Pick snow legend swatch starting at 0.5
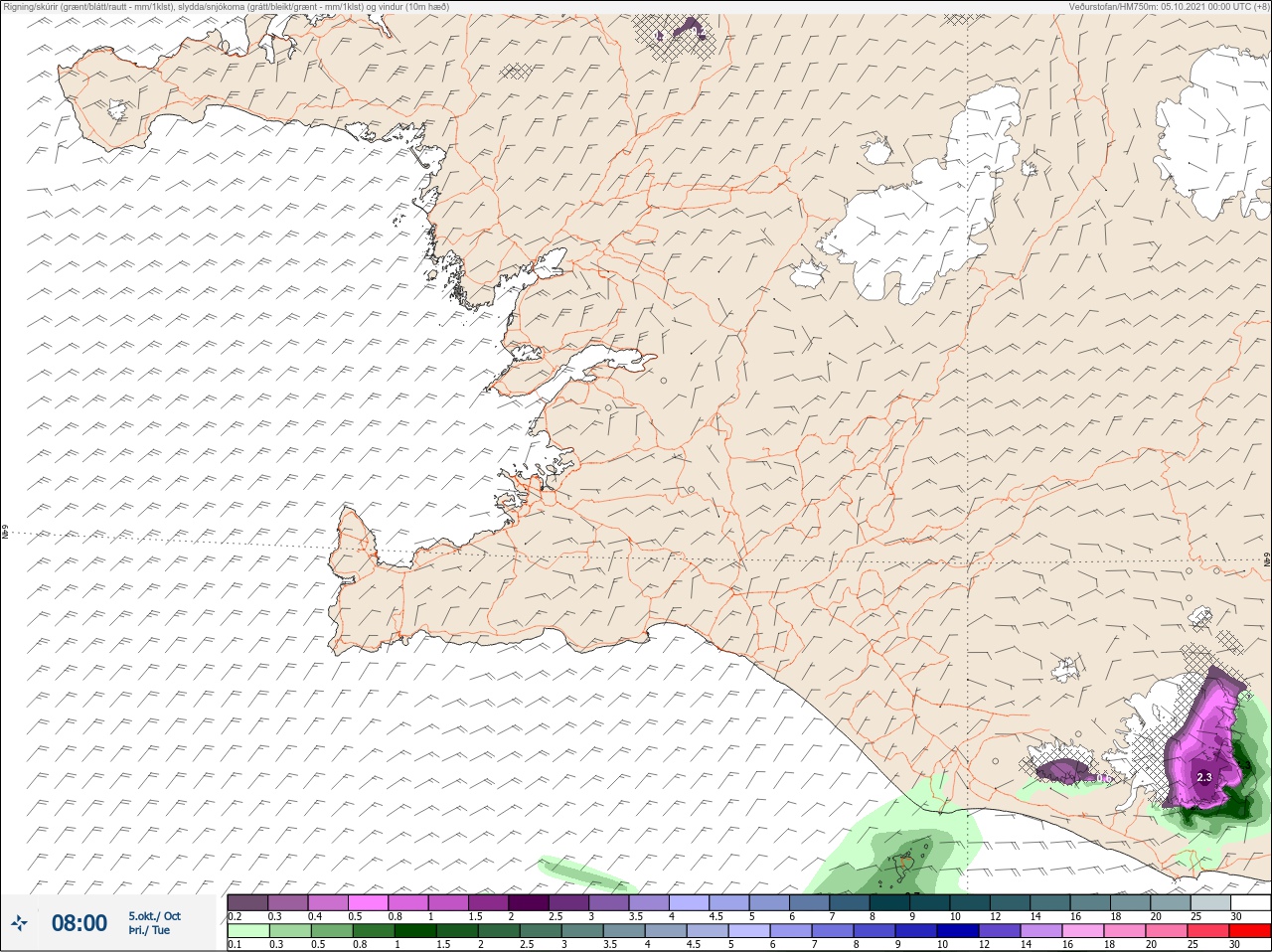The width and height of the screenshot is (1272, 952). point(368,903)
